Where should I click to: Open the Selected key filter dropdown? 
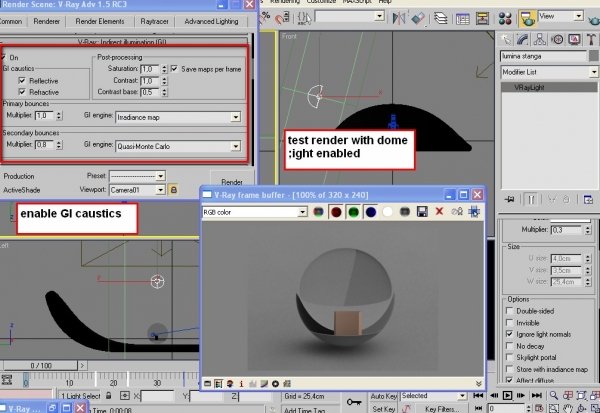[462, 395]
